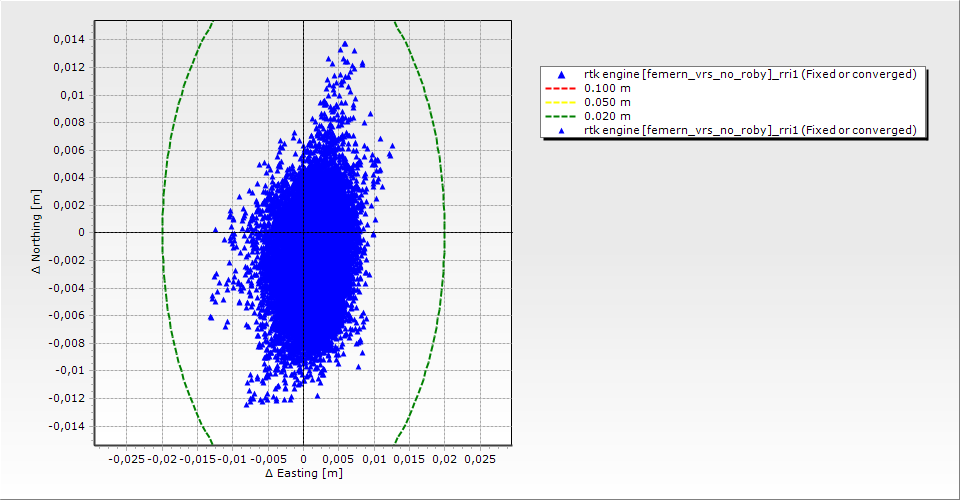The image size is (960, 500).
Task: Click the plot origin where zero lines cross
Action: [303, 232]
